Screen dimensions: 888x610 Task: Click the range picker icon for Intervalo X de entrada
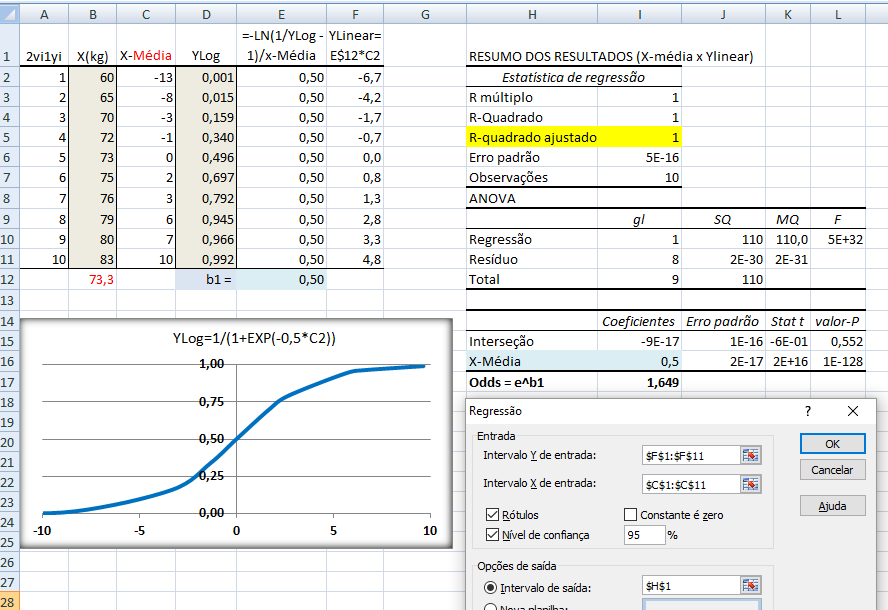750,484
